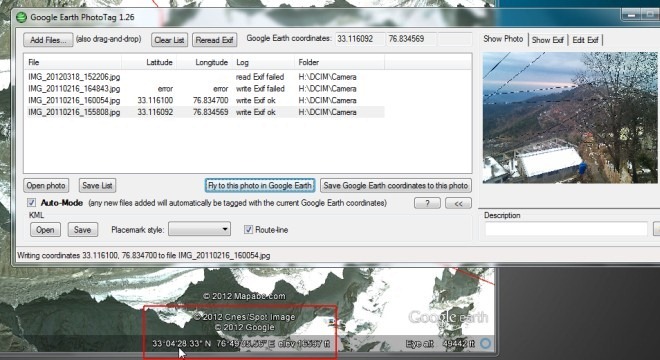Viewport: 660px width, 360px height.
Task: Click Fly to this photo in Google Earth
Action: [x=260, y=185]
